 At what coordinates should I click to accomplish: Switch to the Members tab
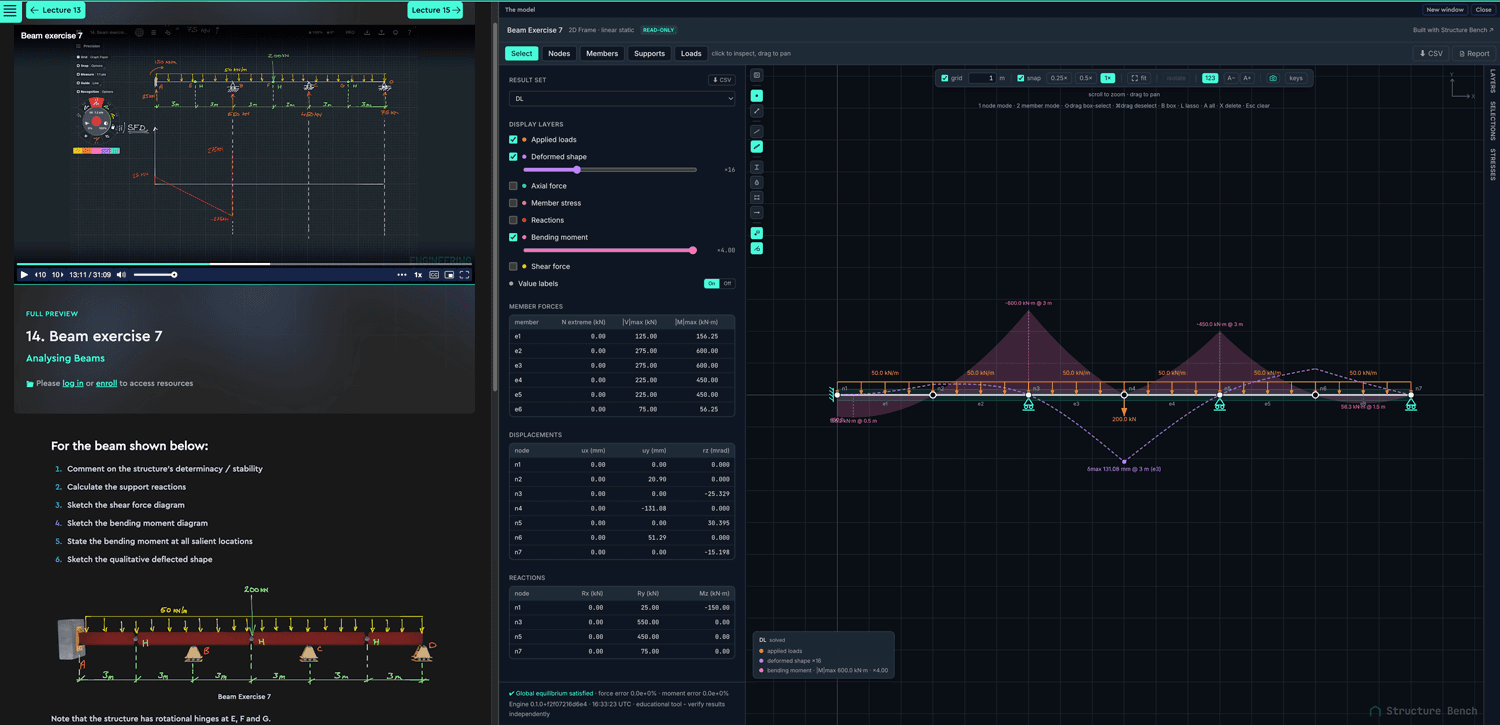point(602,54)
